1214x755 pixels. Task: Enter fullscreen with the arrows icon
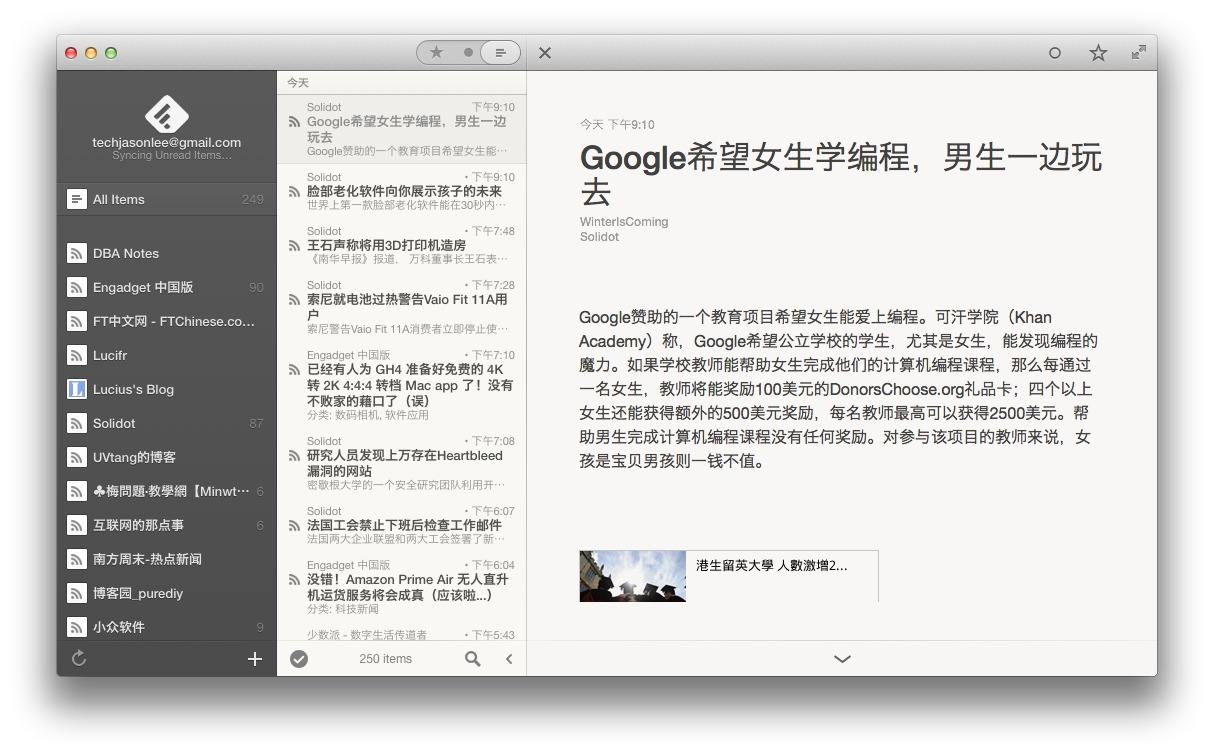click(x=1139, y=52)
